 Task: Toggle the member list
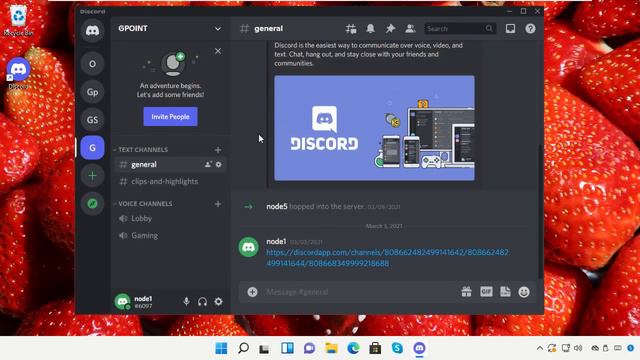pos(410,29)
